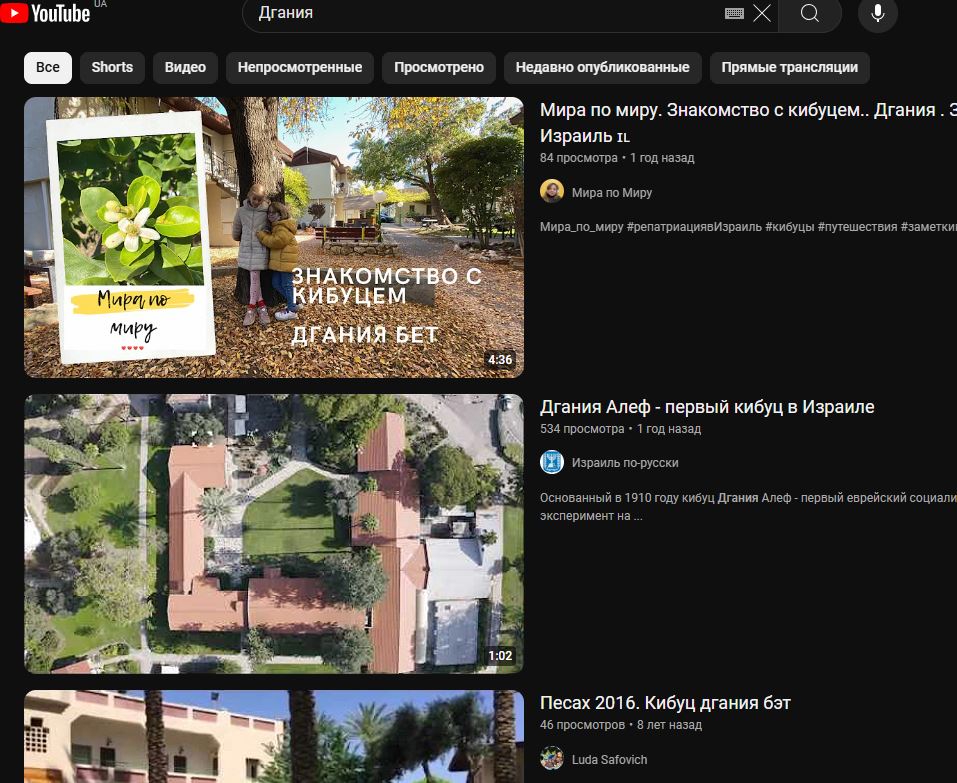Select Прямые трансляции filter chip

[x=790, y=68]
